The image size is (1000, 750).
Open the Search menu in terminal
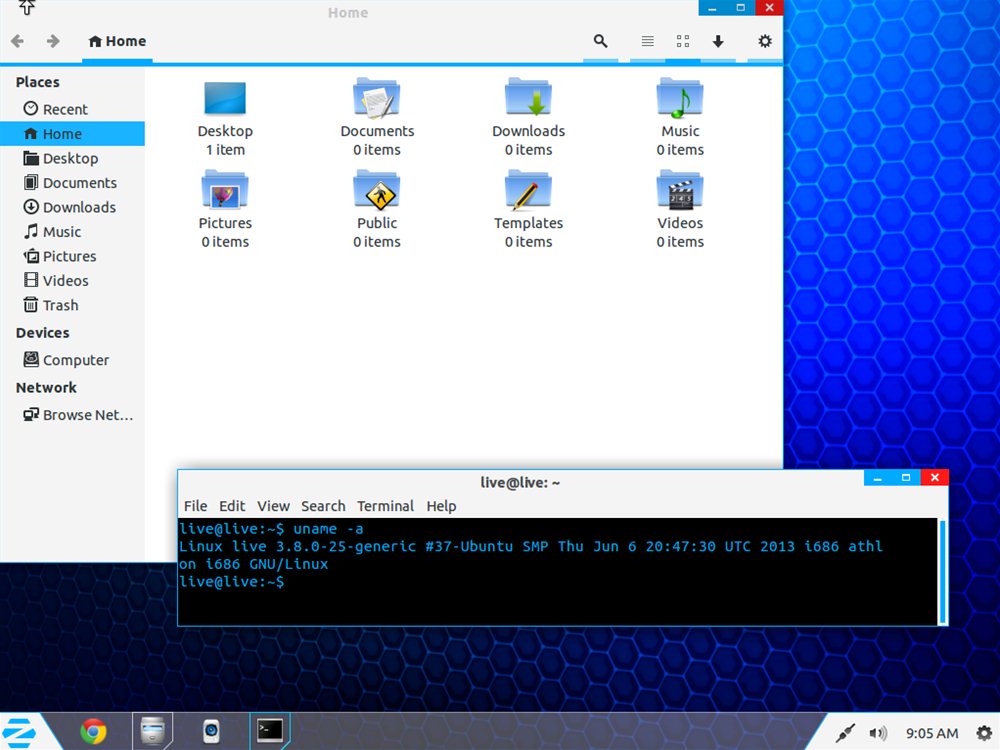tap(323, 506)
